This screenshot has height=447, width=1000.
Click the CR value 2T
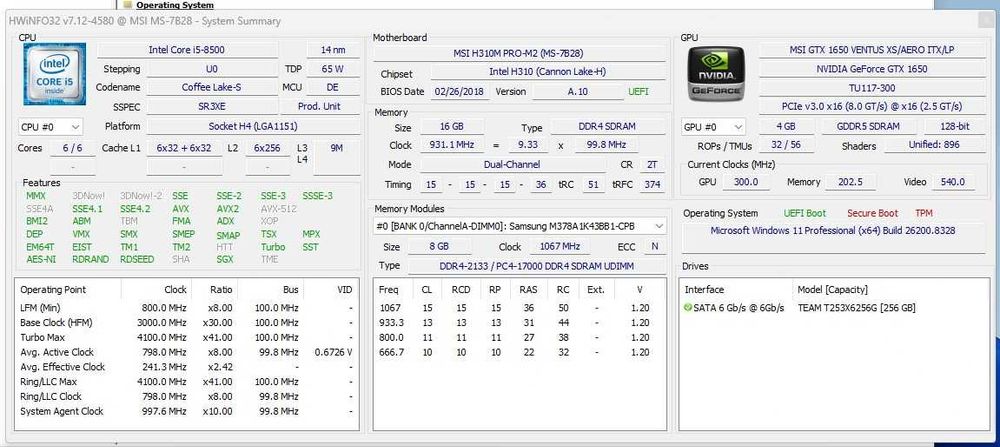point(652,165)
